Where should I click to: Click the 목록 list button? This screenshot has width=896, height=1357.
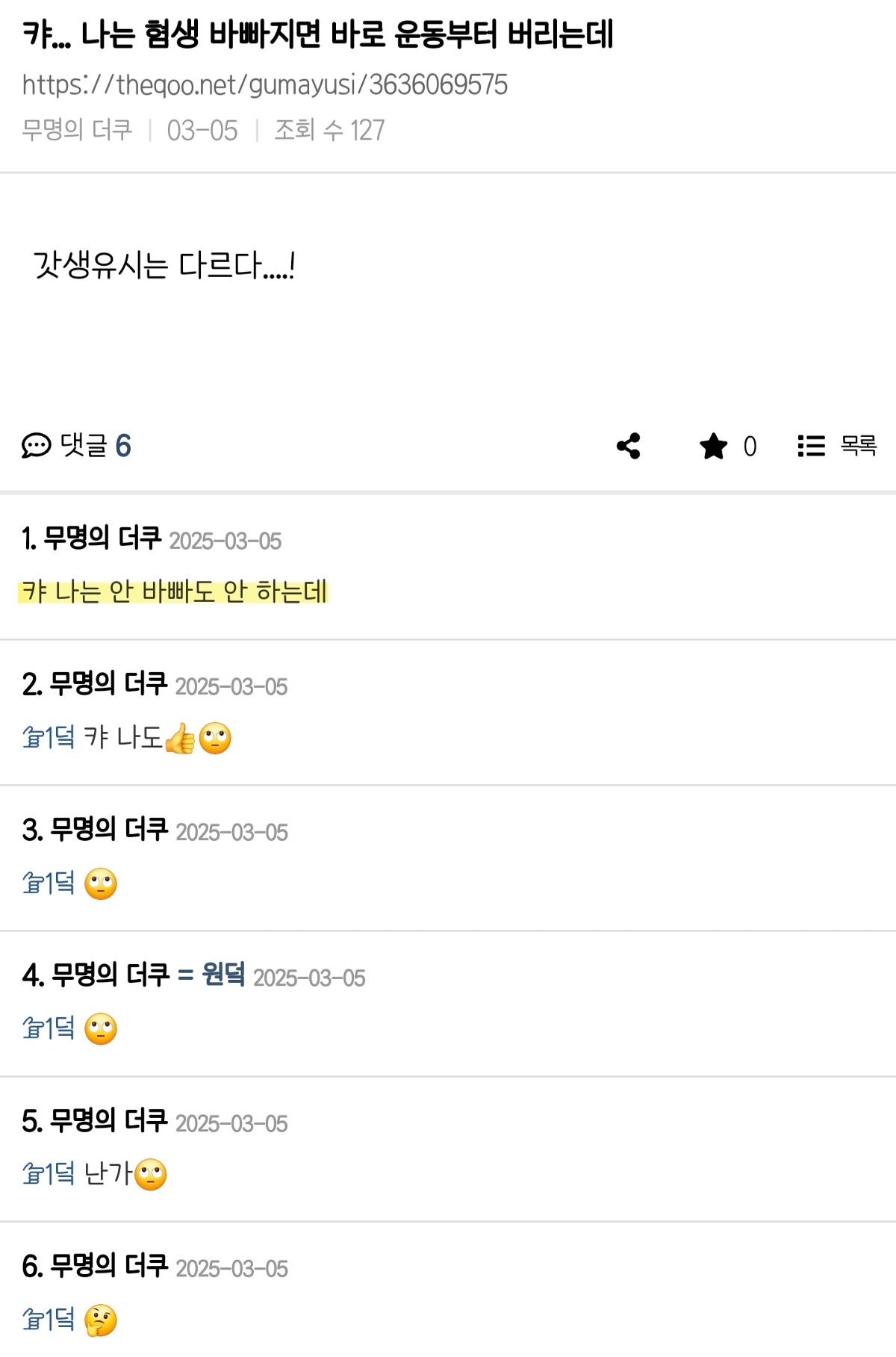click(858, 446)
